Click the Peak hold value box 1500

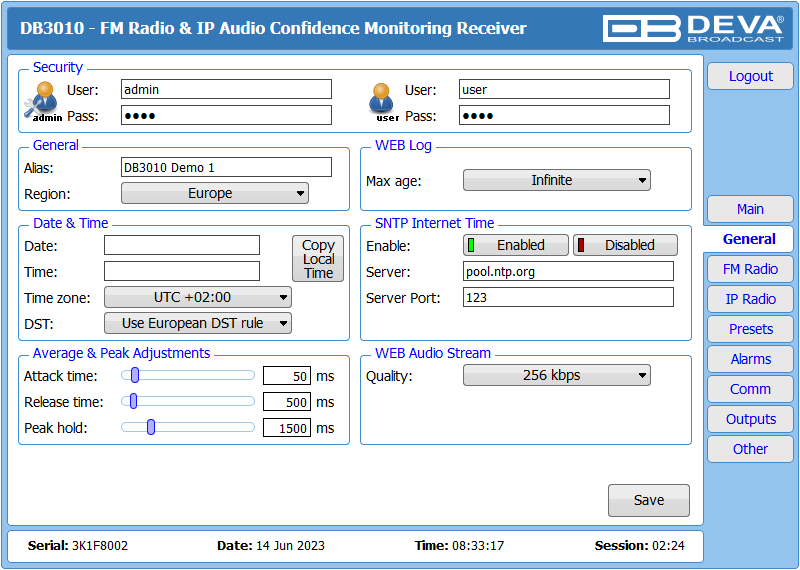tap(287, 428)
